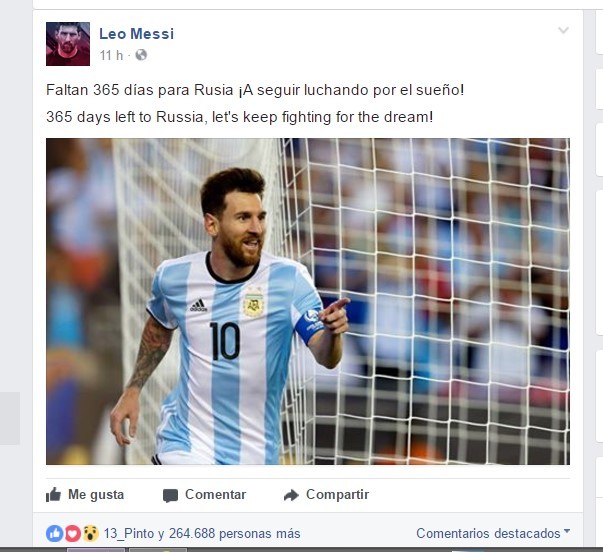This screenshot has width=603, height=552.
Task: Click the Comentar button label
Action: click(x=215, y=494)
